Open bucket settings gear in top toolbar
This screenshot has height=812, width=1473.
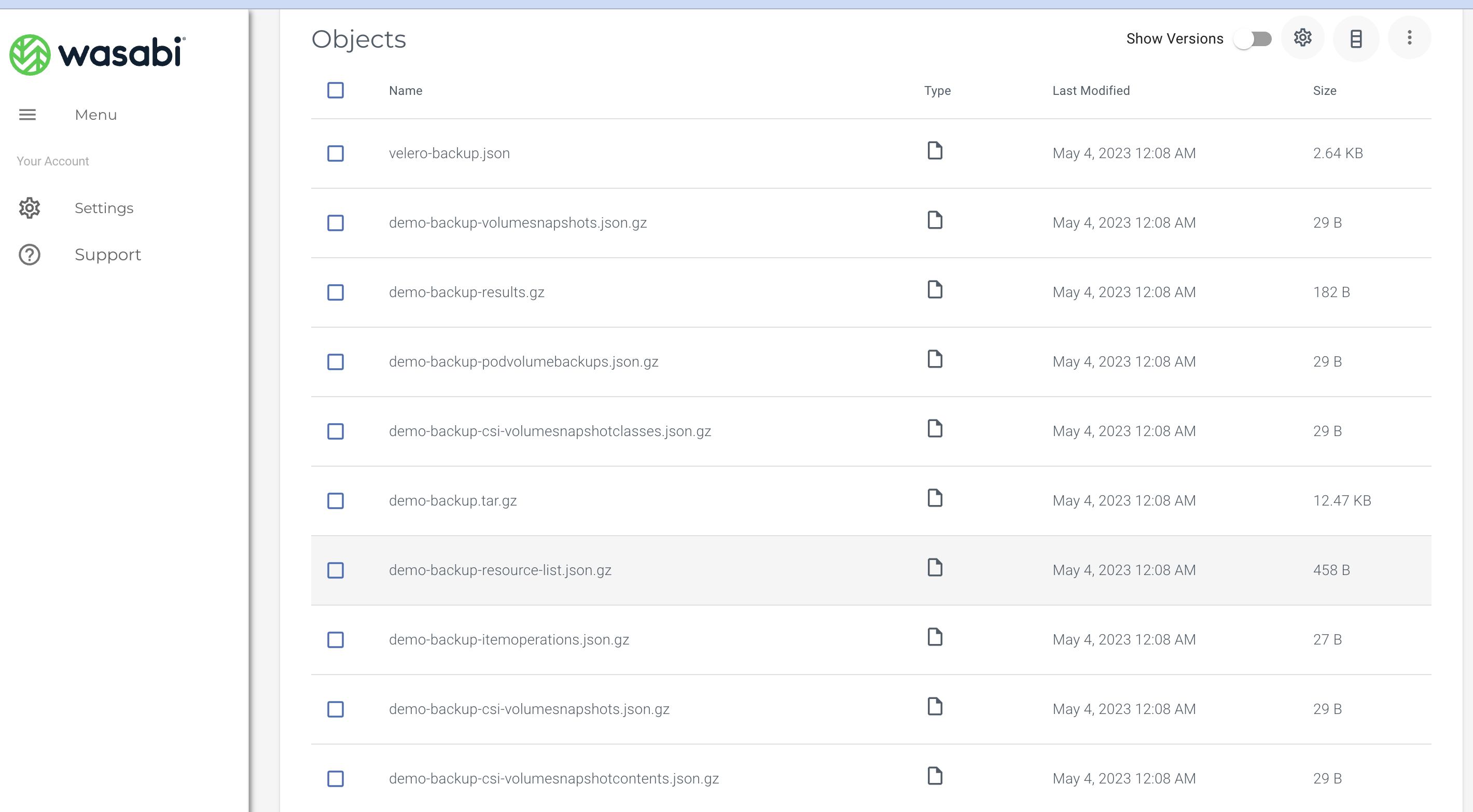click(x=1303, y=38)
